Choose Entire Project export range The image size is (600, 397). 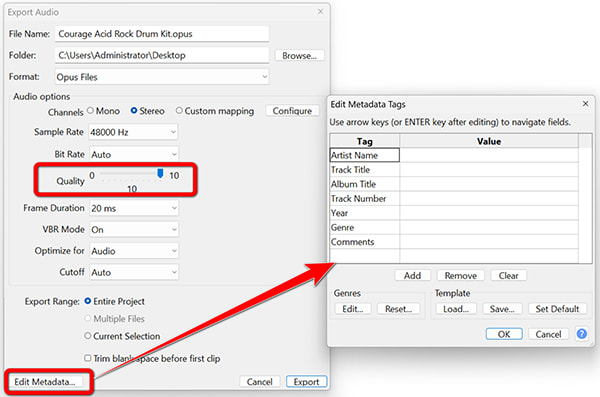point(88,301)
